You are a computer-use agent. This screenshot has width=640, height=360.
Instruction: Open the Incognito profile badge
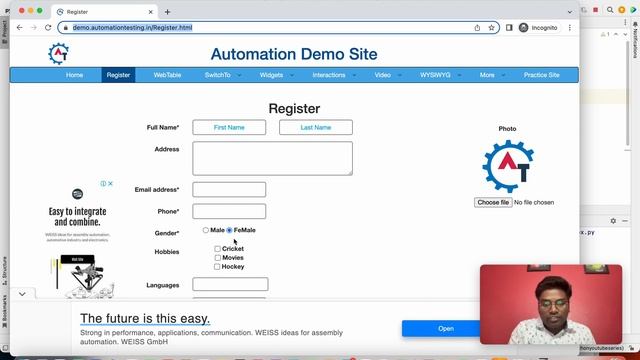pyautogui.click(x=538, y=28)
